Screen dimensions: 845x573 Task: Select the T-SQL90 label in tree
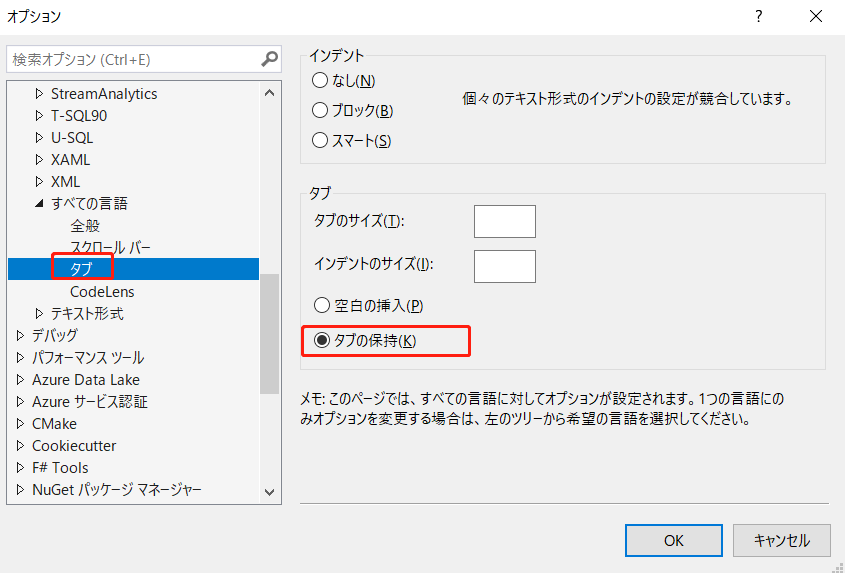tap(79, 115)
